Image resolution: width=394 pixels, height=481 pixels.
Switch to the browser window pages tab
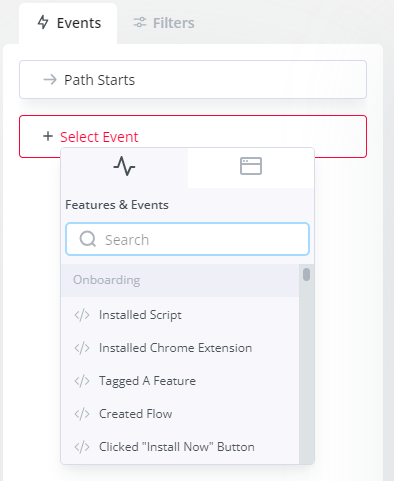[x=251, y=167]
